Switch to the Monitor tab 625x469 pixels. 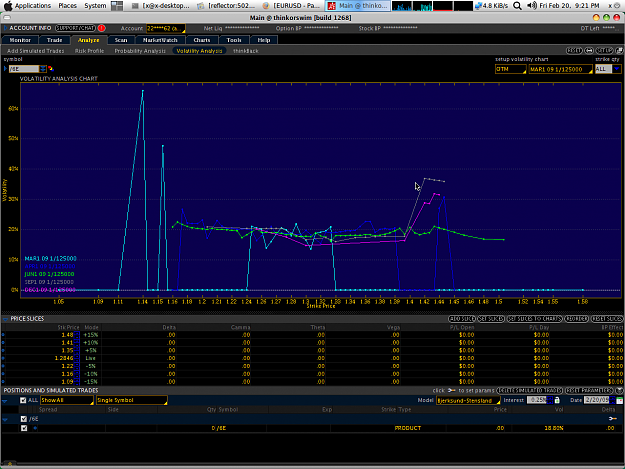point(20,40)
